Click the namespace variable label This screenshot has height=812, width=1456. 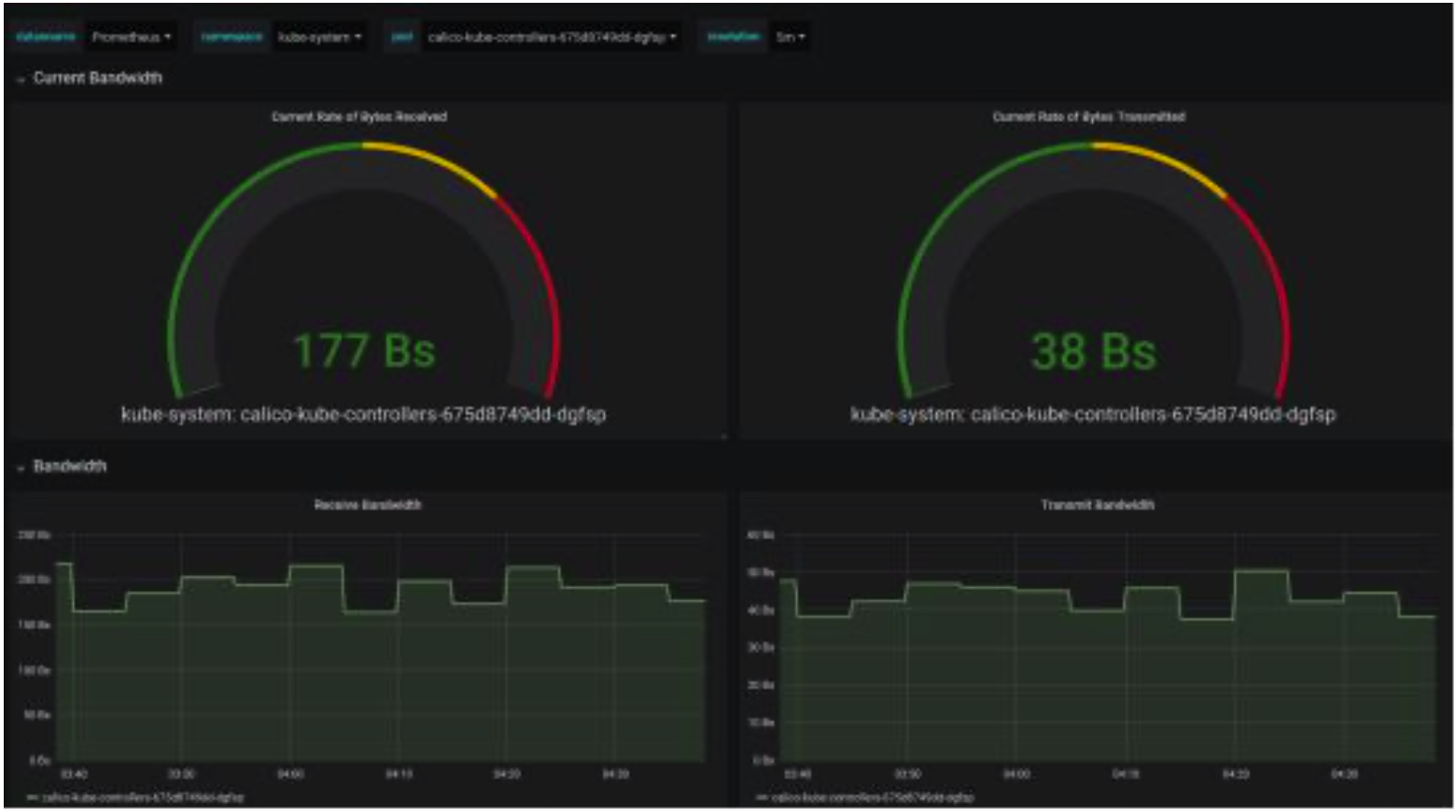[231, 37]
